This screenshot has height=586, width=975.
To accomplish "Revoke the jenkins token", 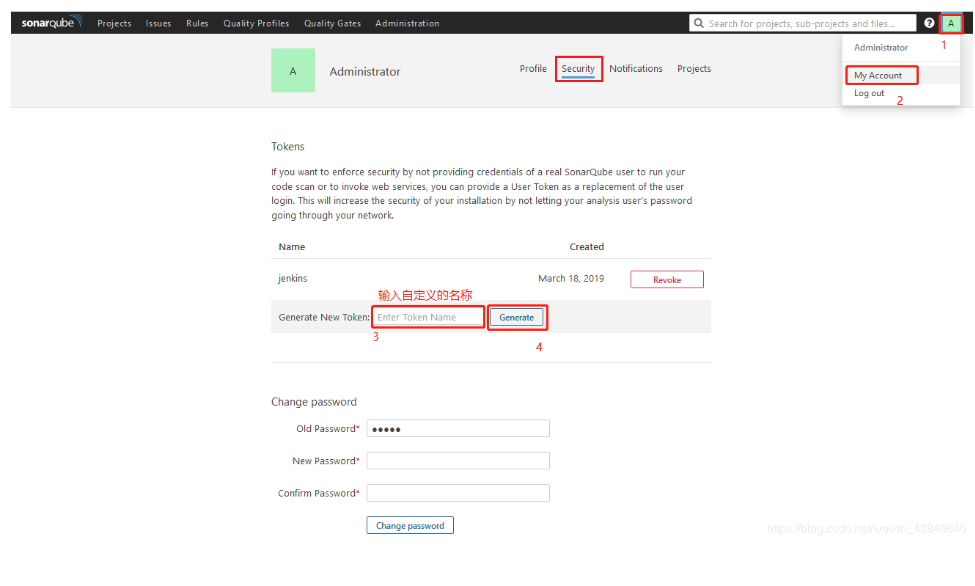I will 667,279.
